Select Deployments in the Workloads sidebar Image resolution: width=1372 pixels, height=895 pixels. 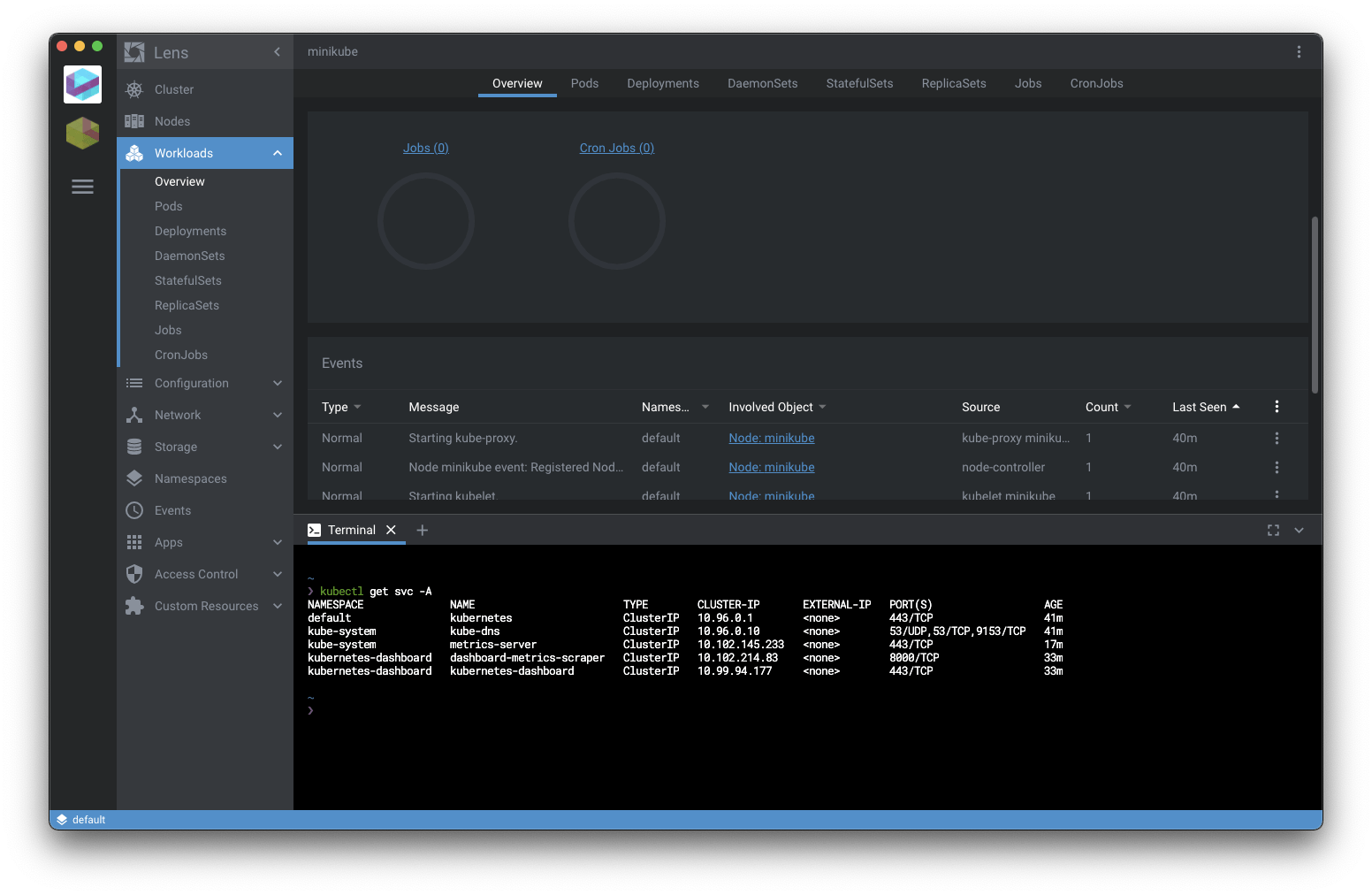click(x=191, y=231)
